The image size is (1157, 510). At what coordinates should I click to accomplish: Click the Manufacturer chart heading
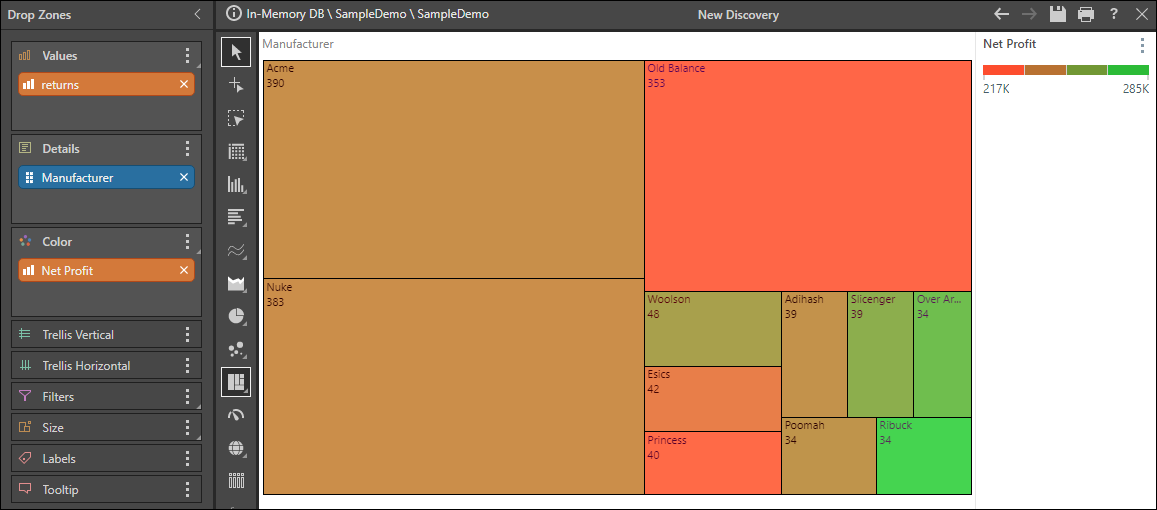(x=298, y=44)
